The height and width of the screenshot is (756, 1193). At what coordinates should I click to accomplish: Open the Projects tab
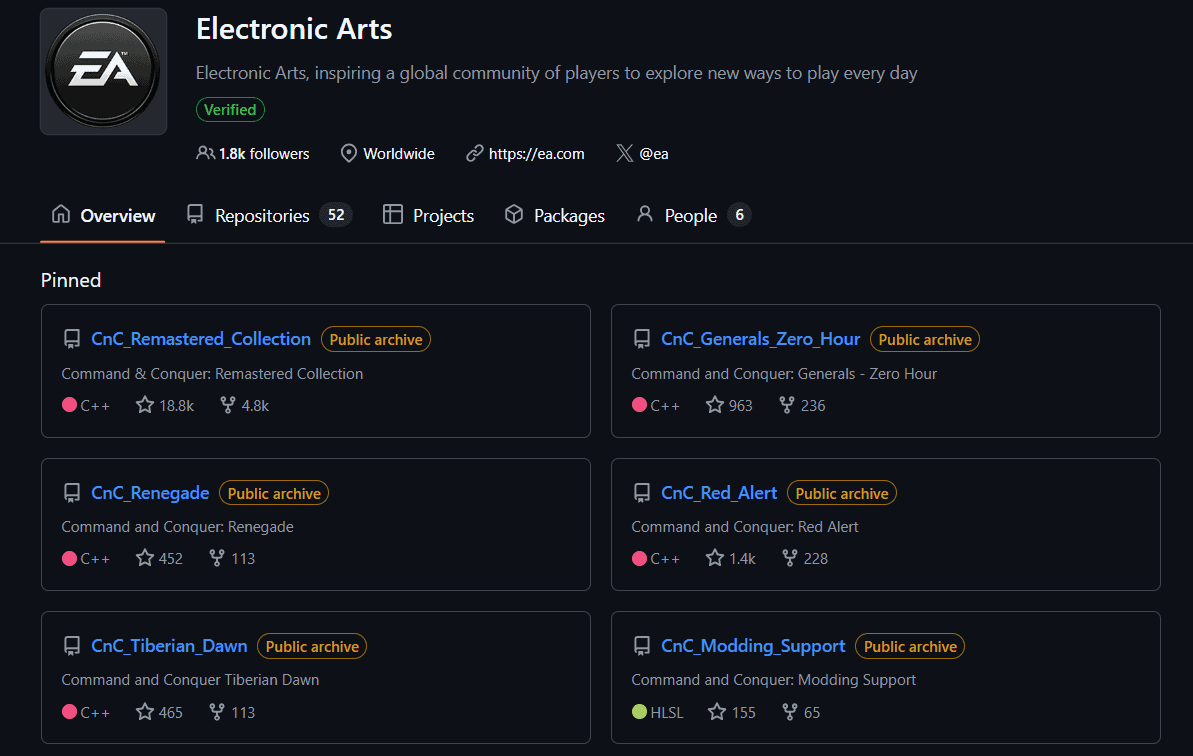coord(428,216)
